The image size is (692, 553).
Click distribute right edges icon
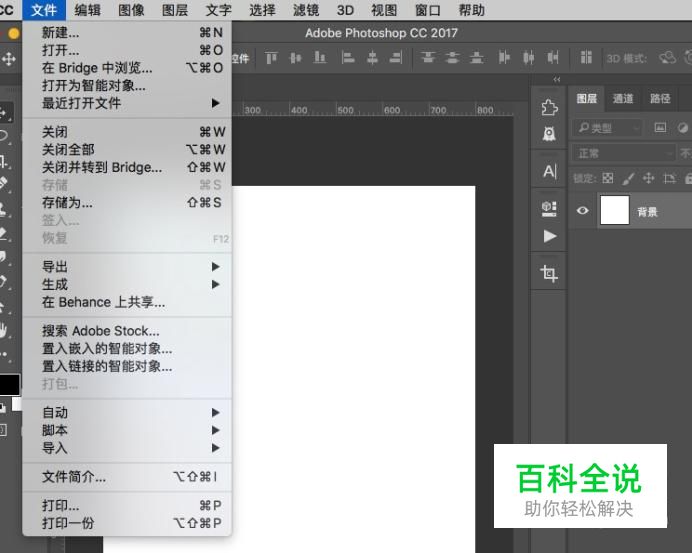(553, 57)
